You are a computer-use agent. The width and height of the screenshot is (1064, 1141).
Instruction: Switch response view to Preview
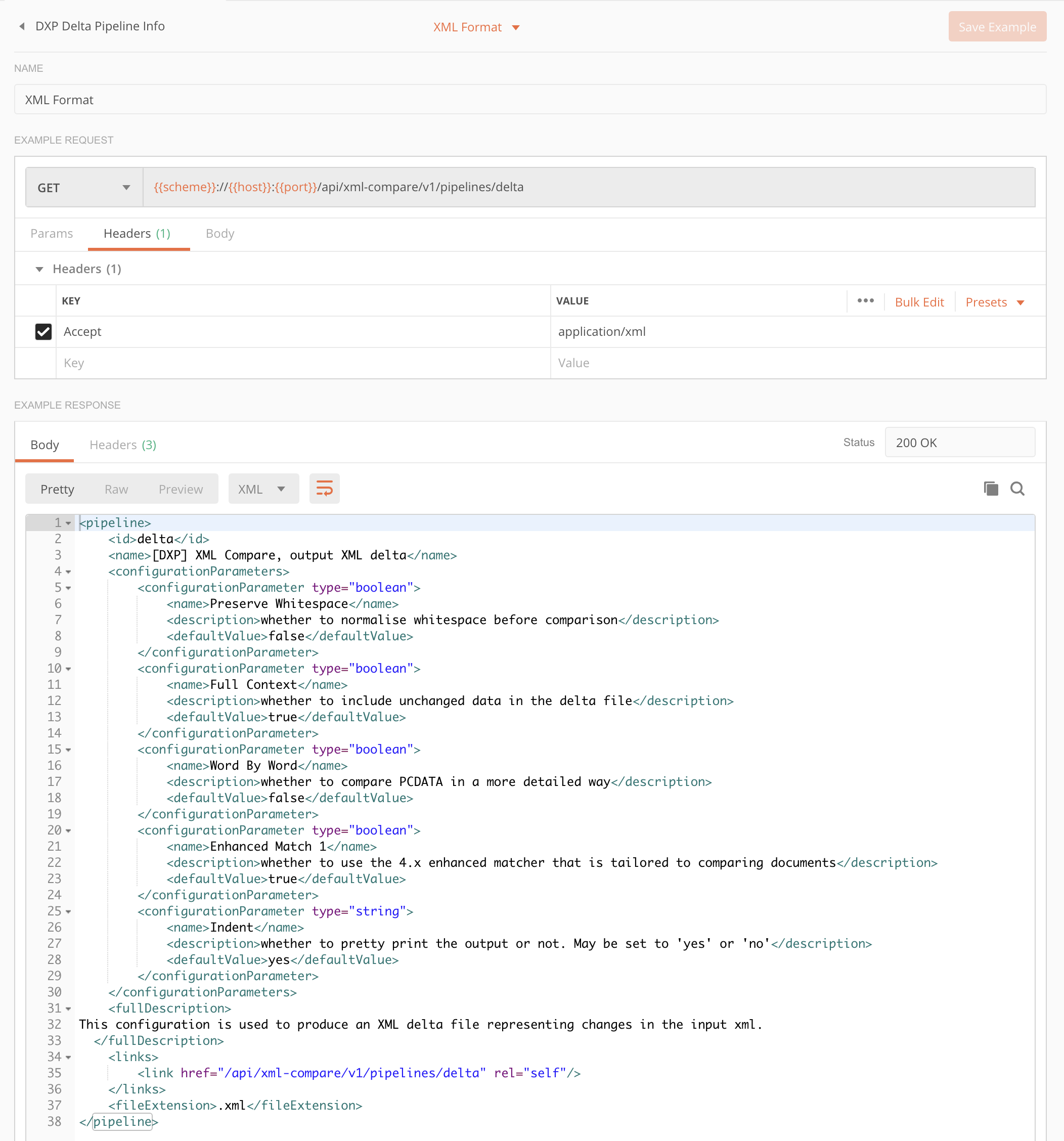(180, 489)
